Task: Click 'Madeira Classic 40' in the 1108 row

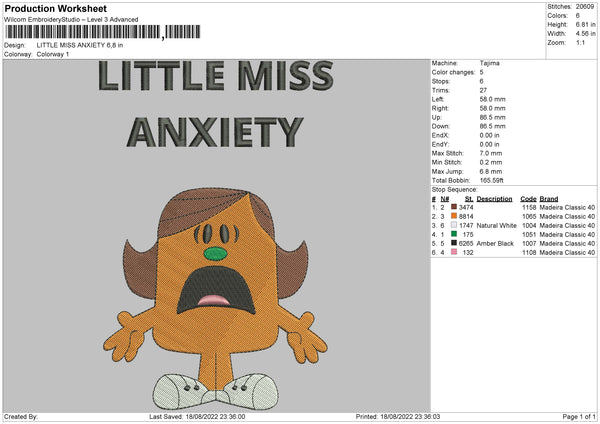Action: (567, 253)
